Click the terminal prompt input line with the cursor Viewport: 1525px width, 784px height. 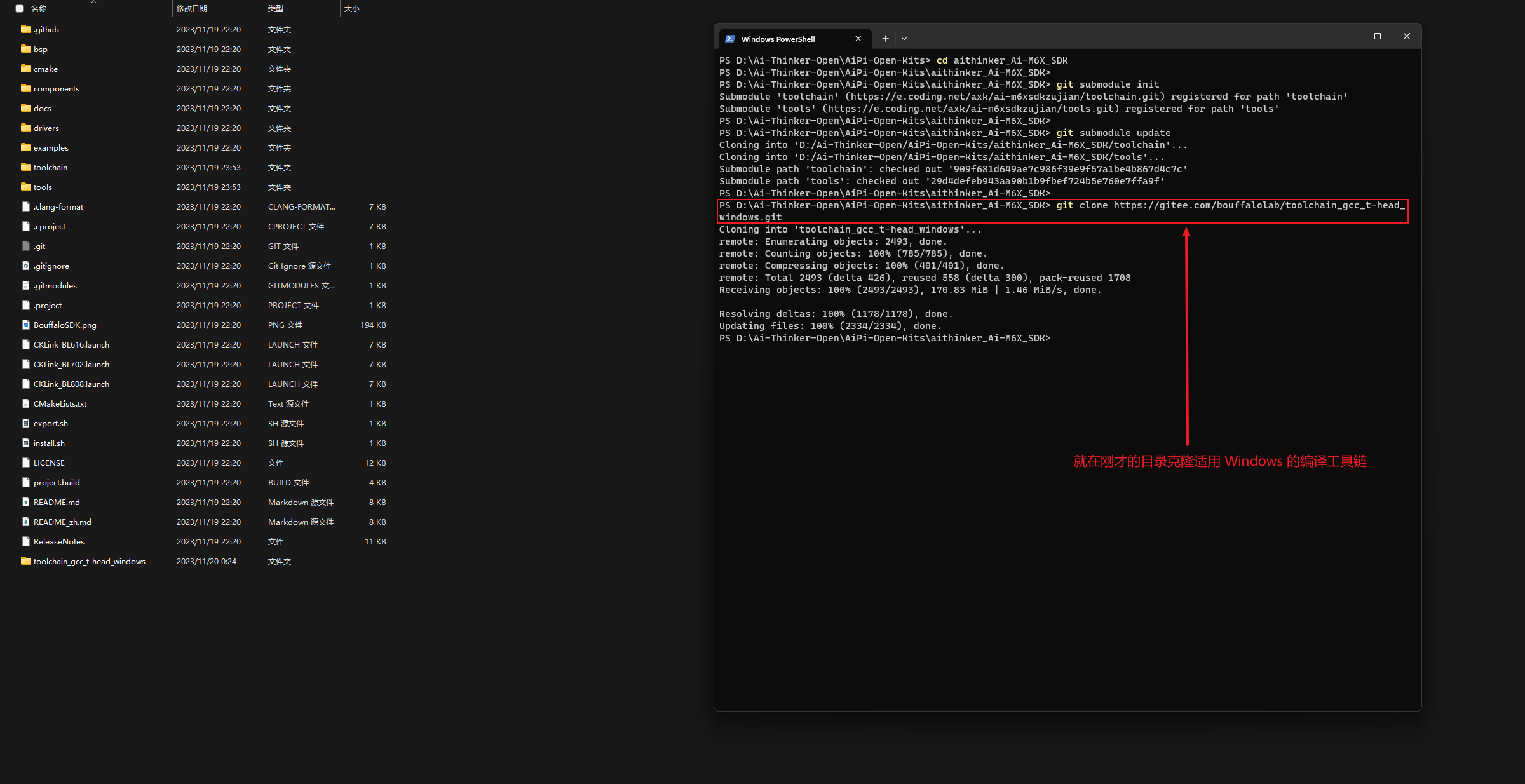click(888, 338)
